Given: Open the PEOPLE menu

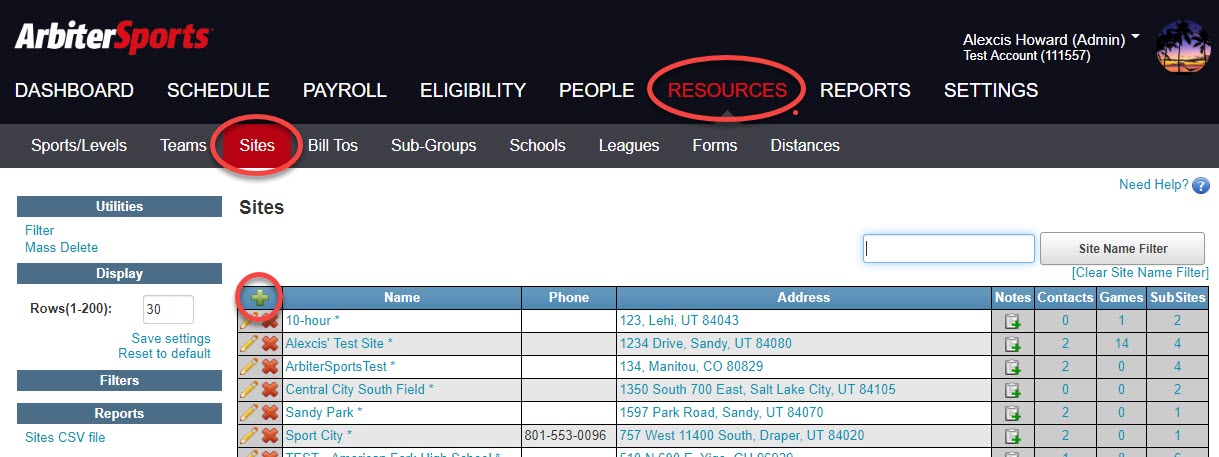Looking at the screenshot, I should 597,90.
